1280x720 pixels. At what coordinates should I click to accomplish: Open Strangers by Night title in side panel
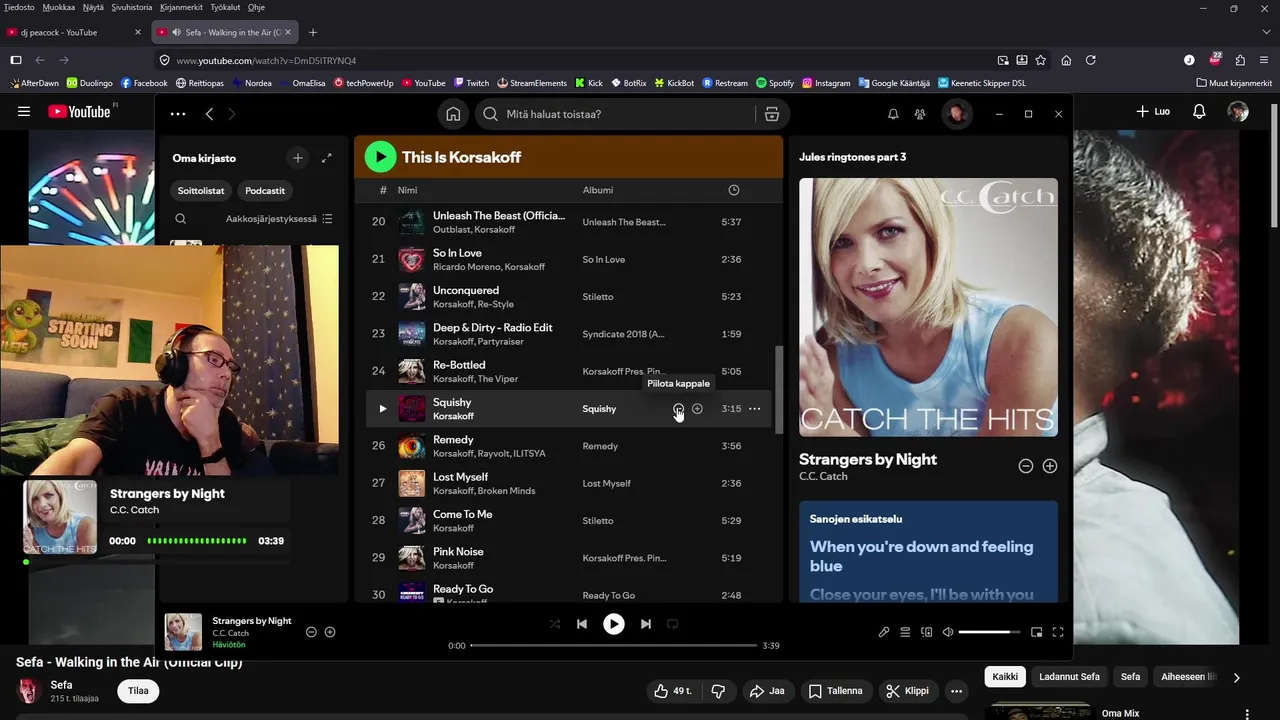[868, 459]
